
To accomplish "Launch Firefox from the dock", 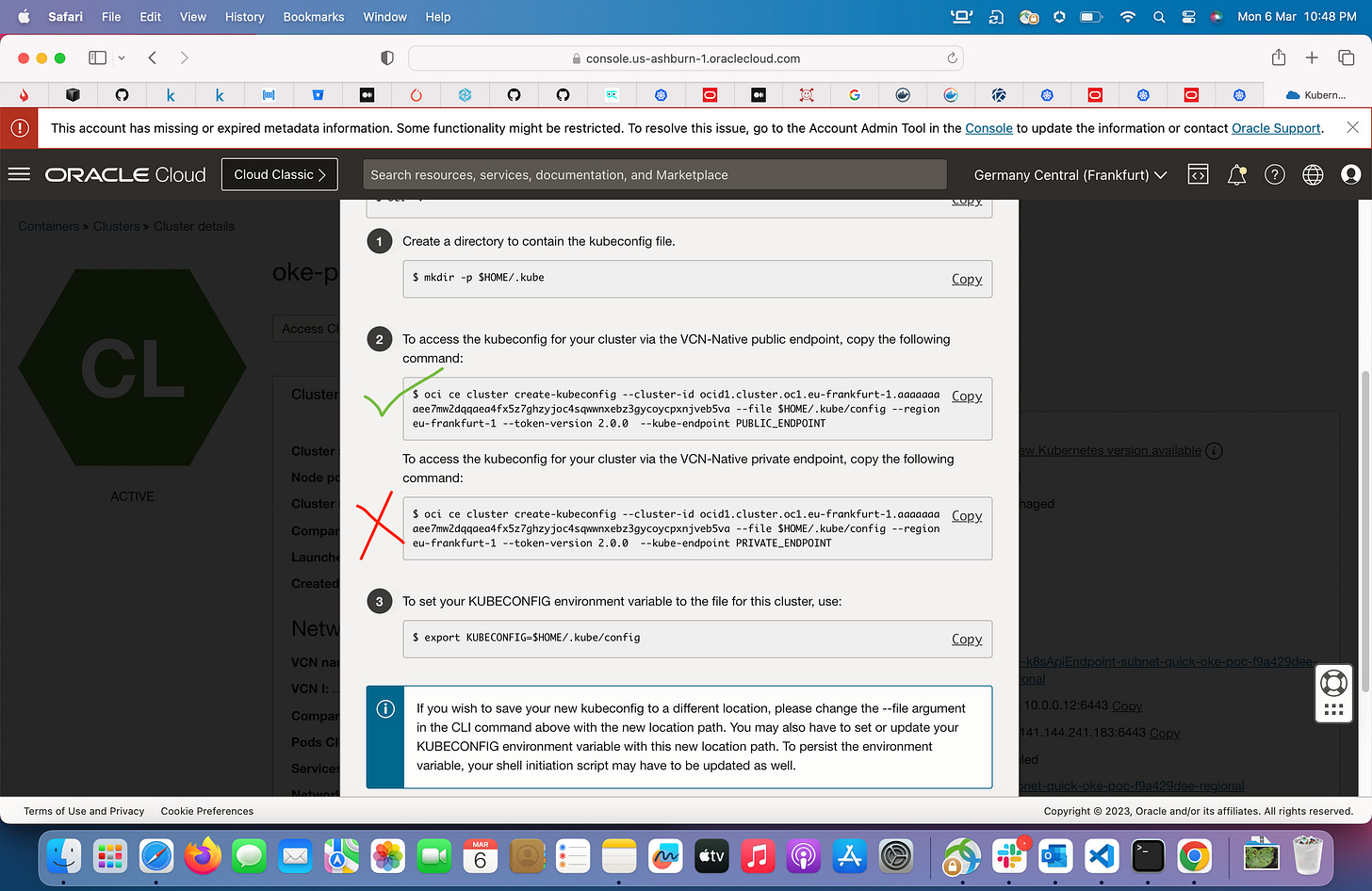I will coord(203,856).
